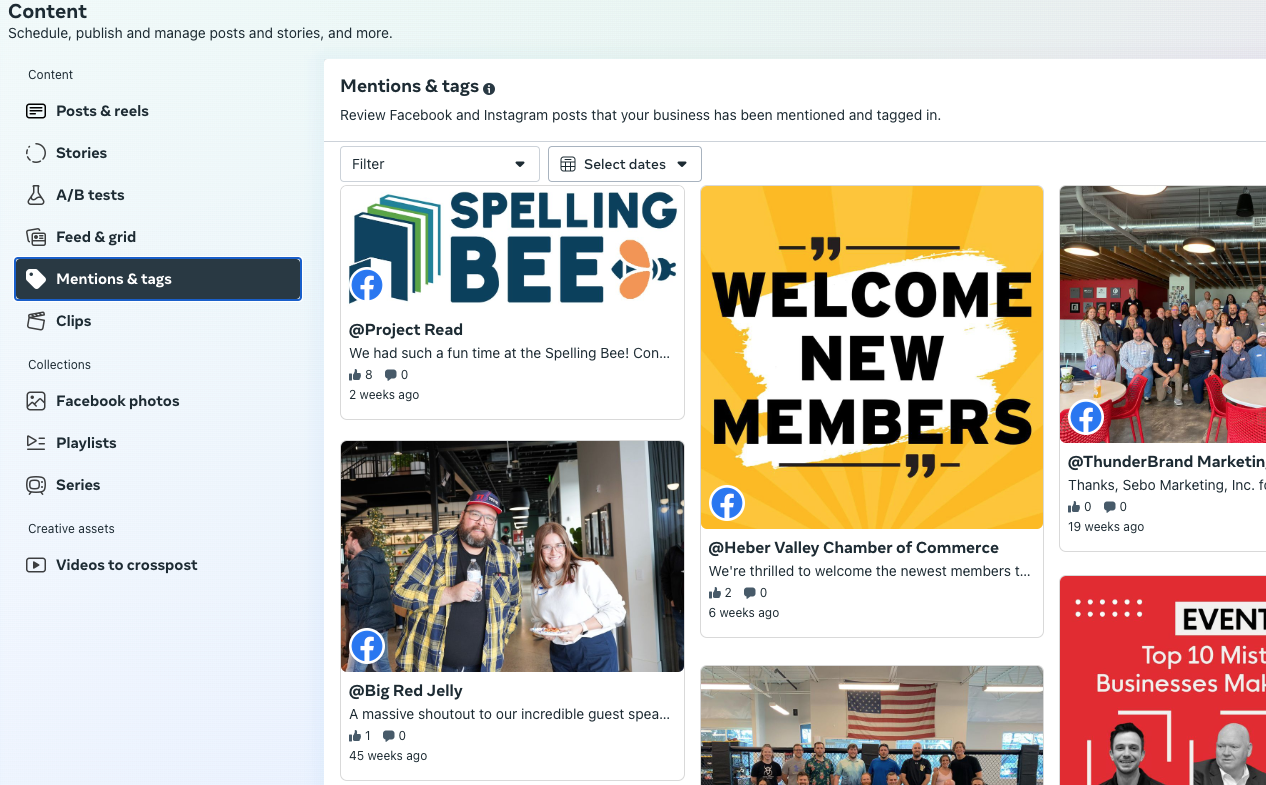Open Videos to crosspost
This screenshot has height=785, width=1266.
tap(158, 565)
